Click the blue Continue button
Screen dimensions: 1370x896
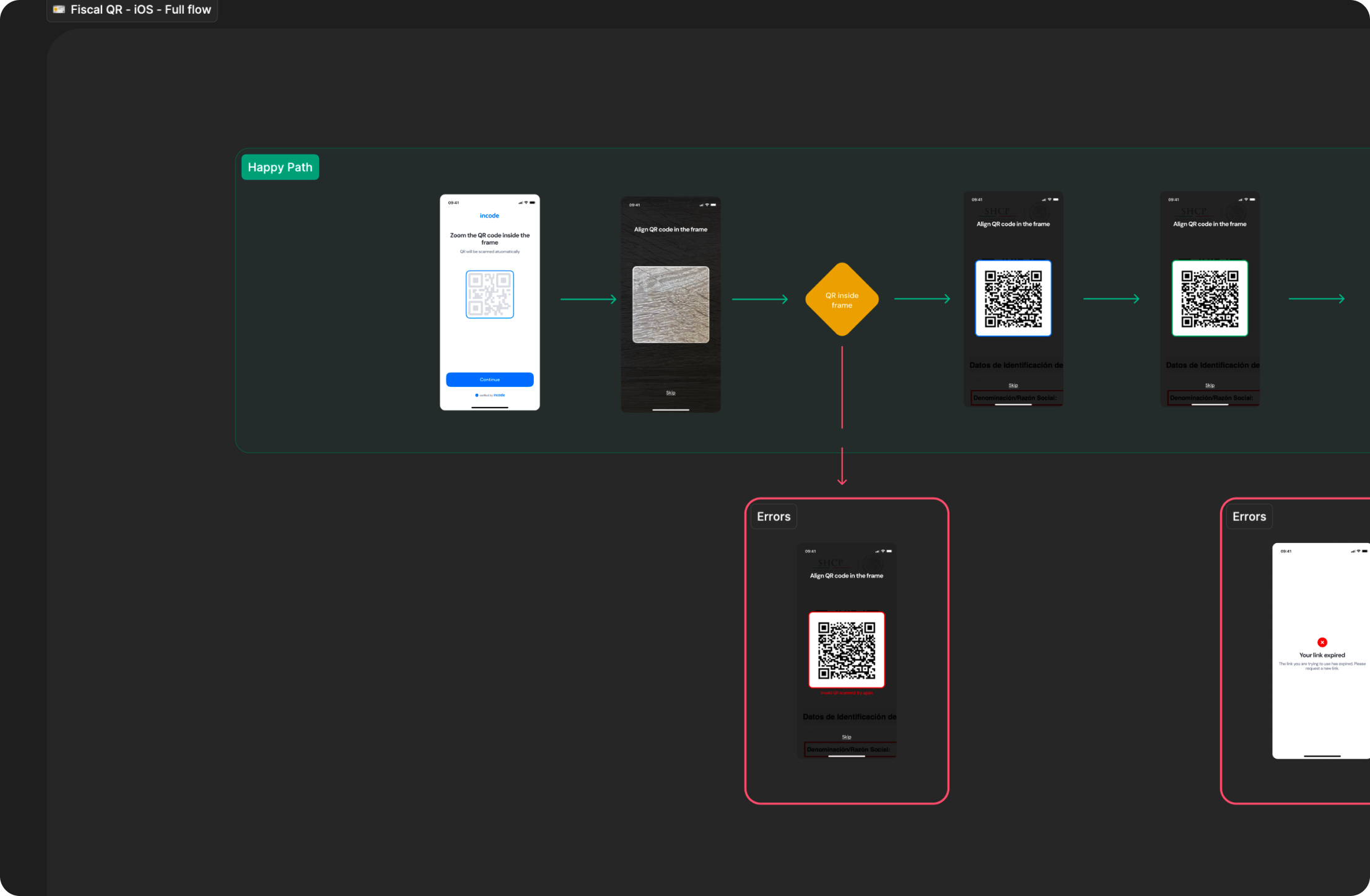(x=490, y=380)
